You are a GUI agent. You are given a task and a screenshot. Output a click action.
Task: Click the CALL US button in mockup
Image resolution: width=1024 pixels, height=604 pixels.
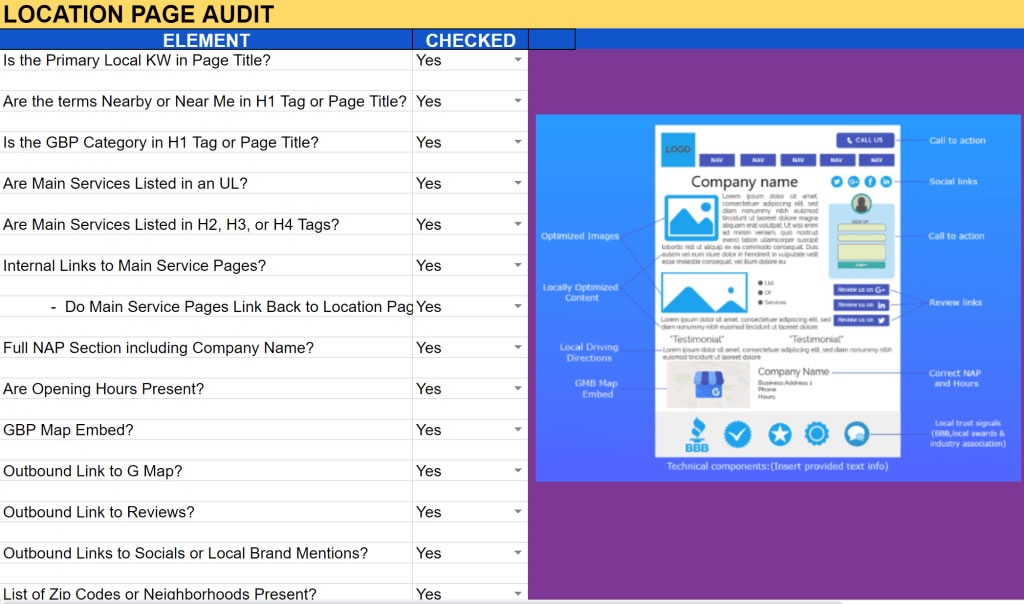[865, 140]
